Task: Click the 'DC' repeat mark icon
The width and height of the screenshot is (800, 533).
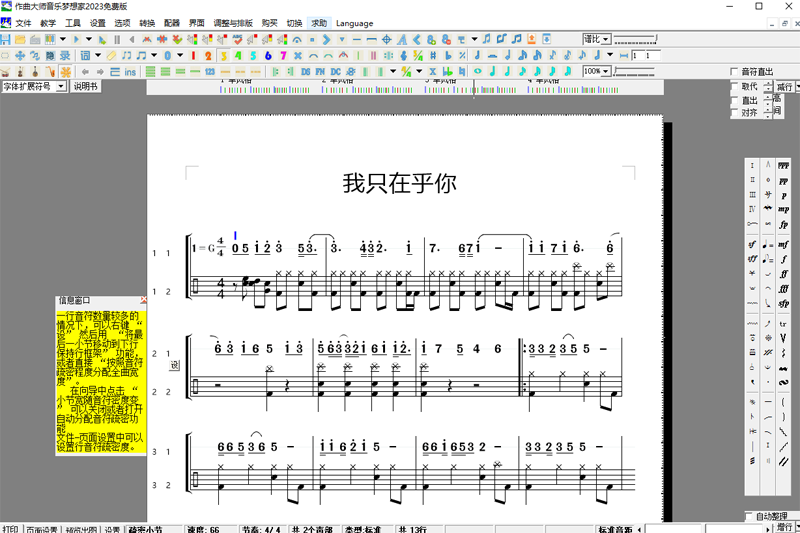Action: (336, 72)
